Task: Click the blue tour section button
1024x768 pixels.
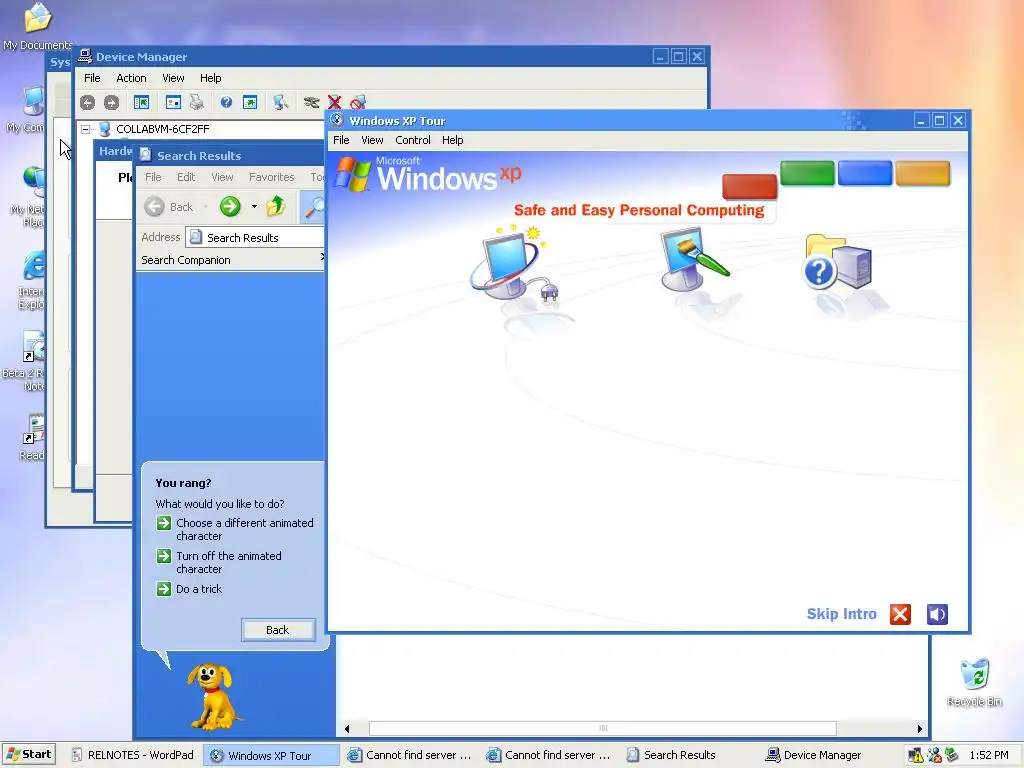Action: 865,173
